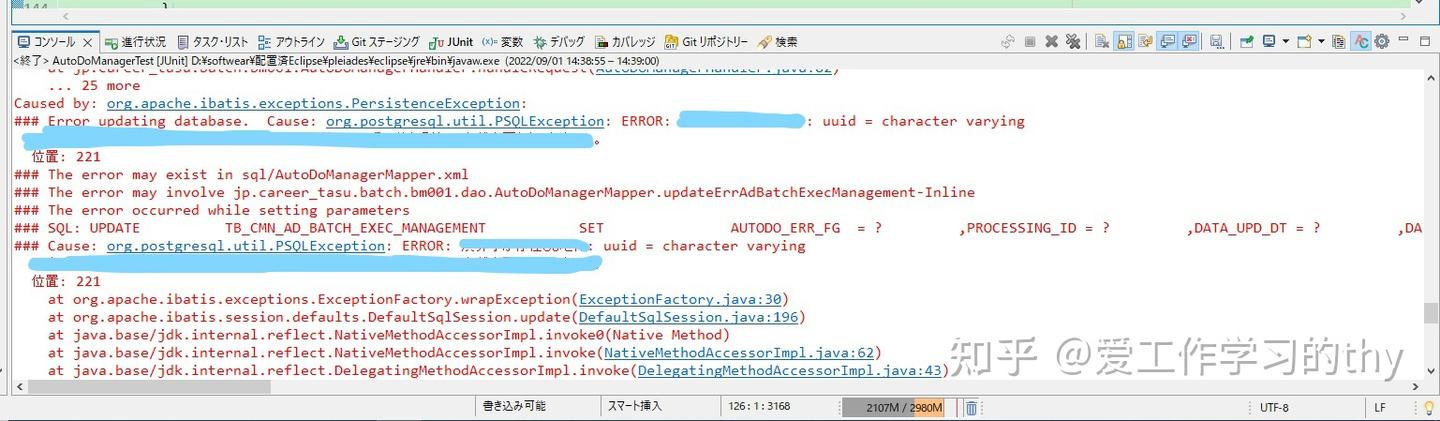Viewport: 1440px width, 421px height.
Task: Click the console horizontal scrollbar right arrow
Action: pos(1414,386)
